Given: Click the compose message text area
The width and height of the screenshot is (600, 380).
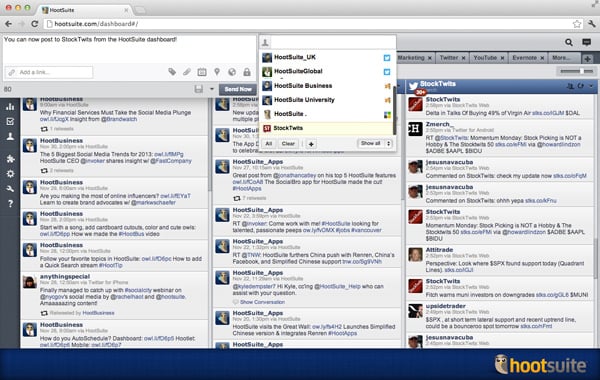Looking at the screenshot, I should tap(130, 49).
